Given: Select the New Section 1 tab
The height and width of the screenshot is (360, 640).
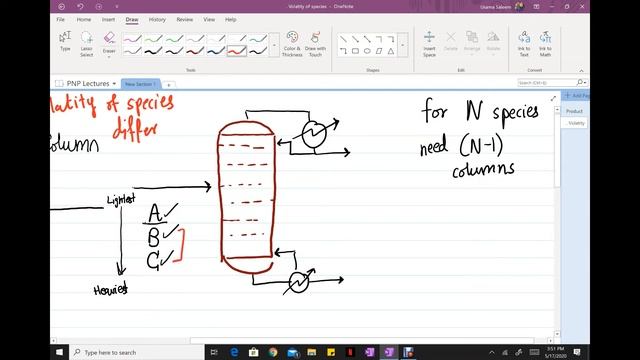Looking at the screenshot, I should tap(140, 84).
